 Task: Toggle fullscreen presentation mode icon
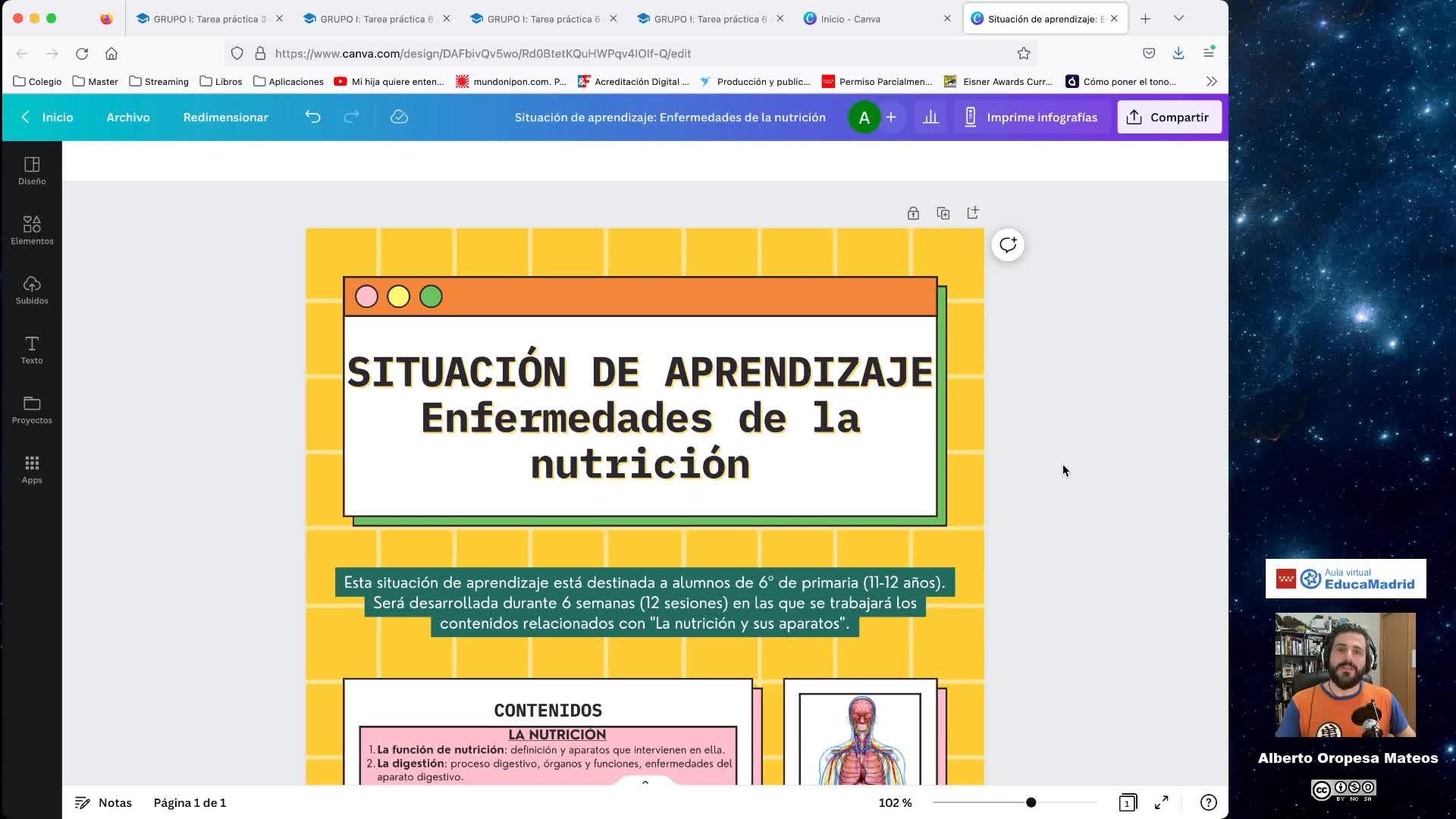1161,802
